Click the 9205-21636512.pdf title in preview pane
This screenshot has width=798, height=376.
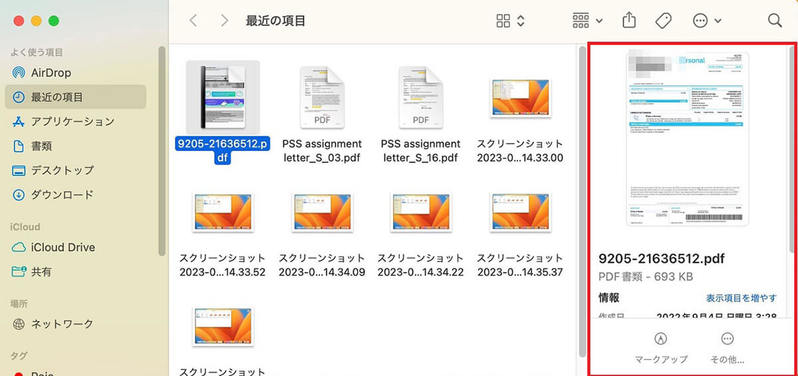pos(662,258)
